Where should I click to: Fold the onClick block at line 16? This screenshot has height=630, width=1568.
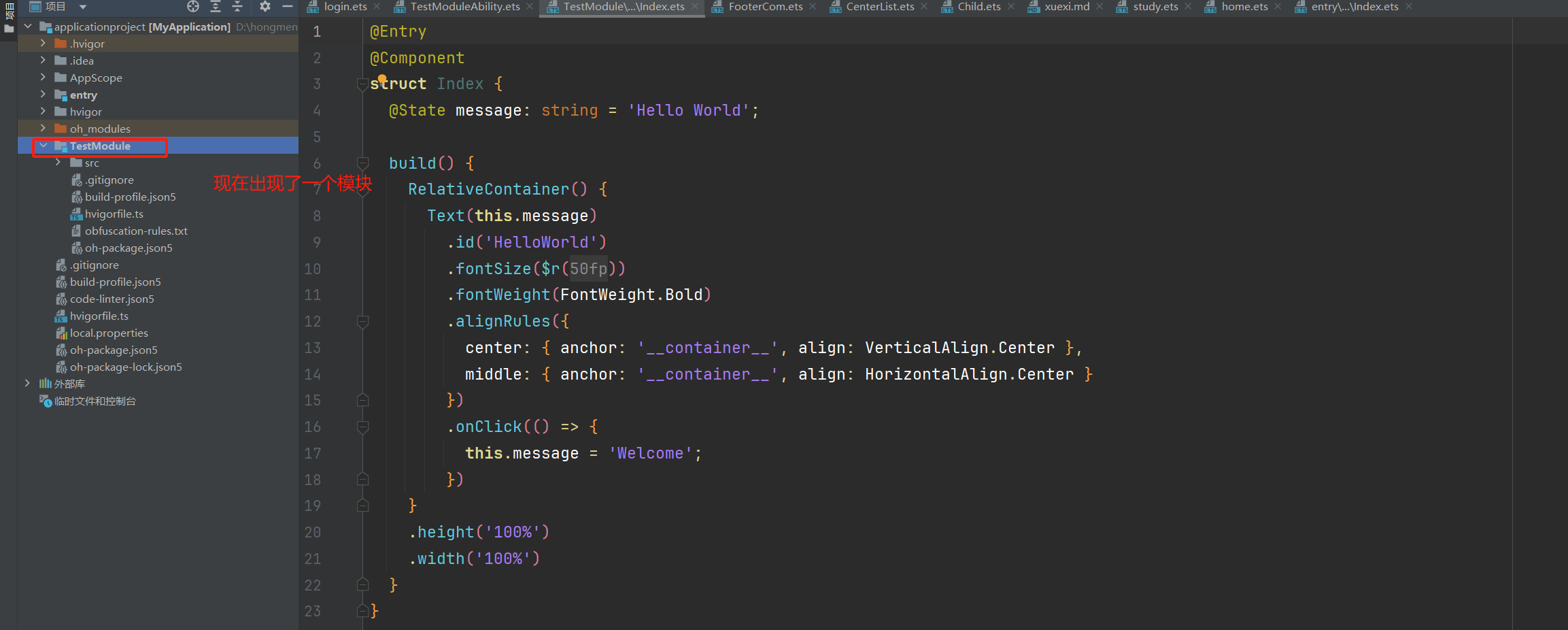pyautogui.click(x=362, y=427)
